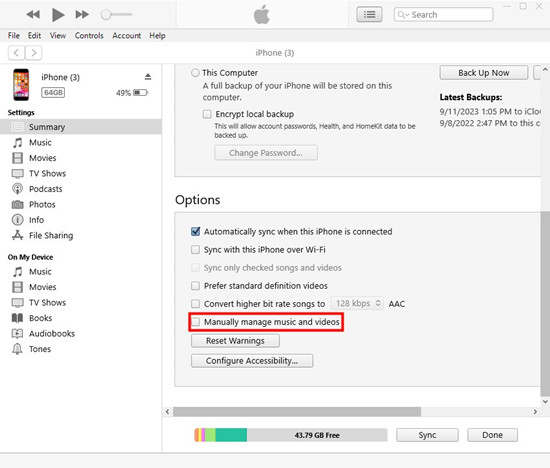
Task: Click the rewind previous track button
Action: (33, 14)
